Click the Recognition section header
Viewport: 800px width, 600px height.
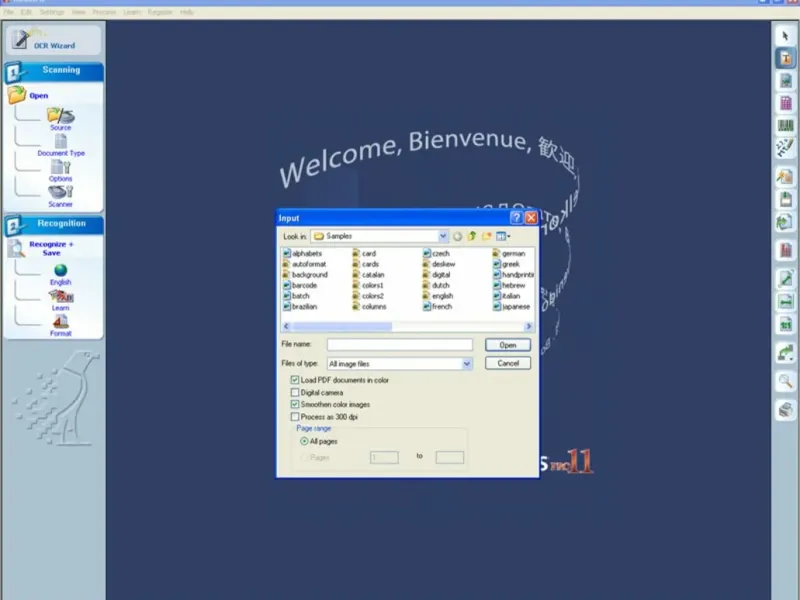coord(54,224)
